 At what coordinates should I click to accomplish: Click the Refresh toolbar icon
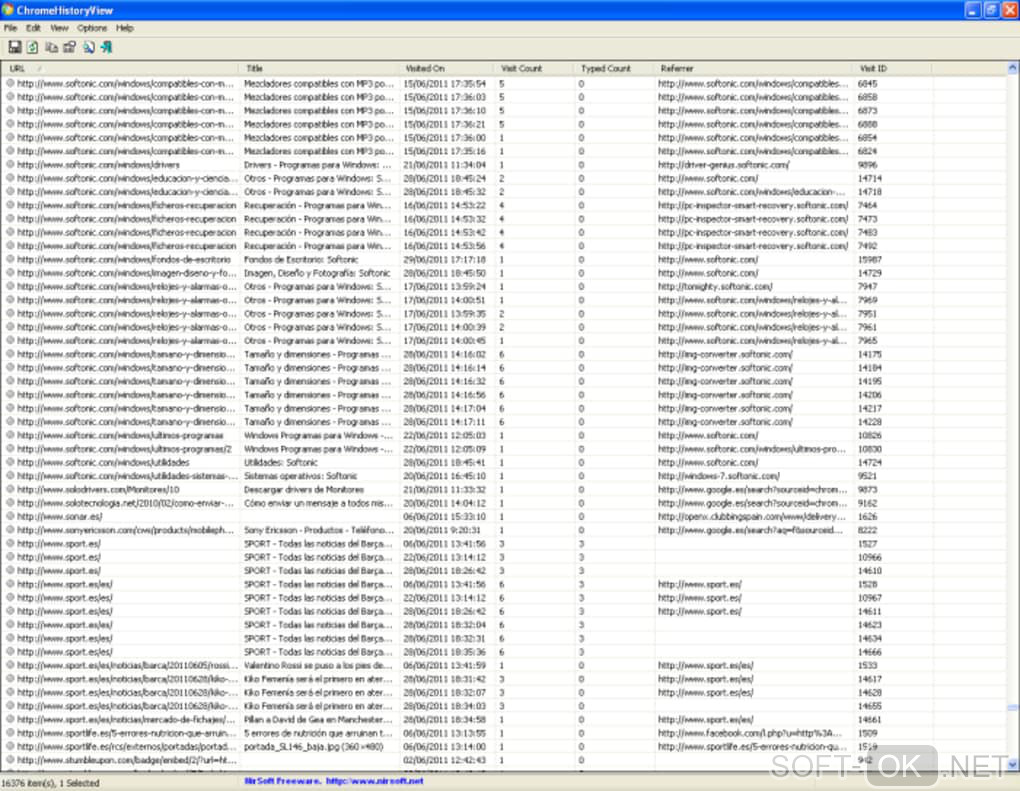33,47
